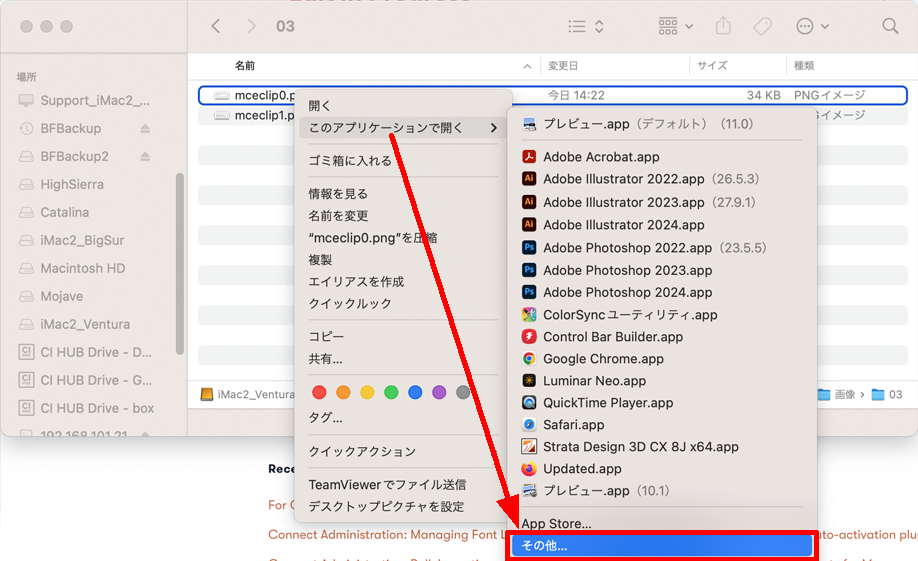Viewport: 918px width, 561px height.
Task: Open with default プレビュー.app (11.0)
Action: click(x=638, y=124)
